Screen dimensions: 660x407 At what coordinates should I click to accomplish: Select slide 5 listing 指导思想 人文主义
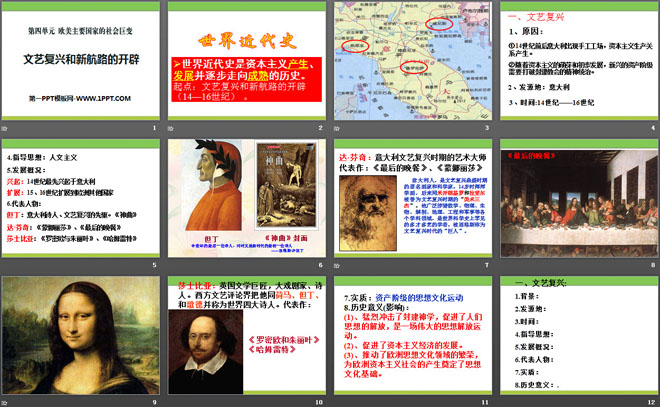point(81,198)
